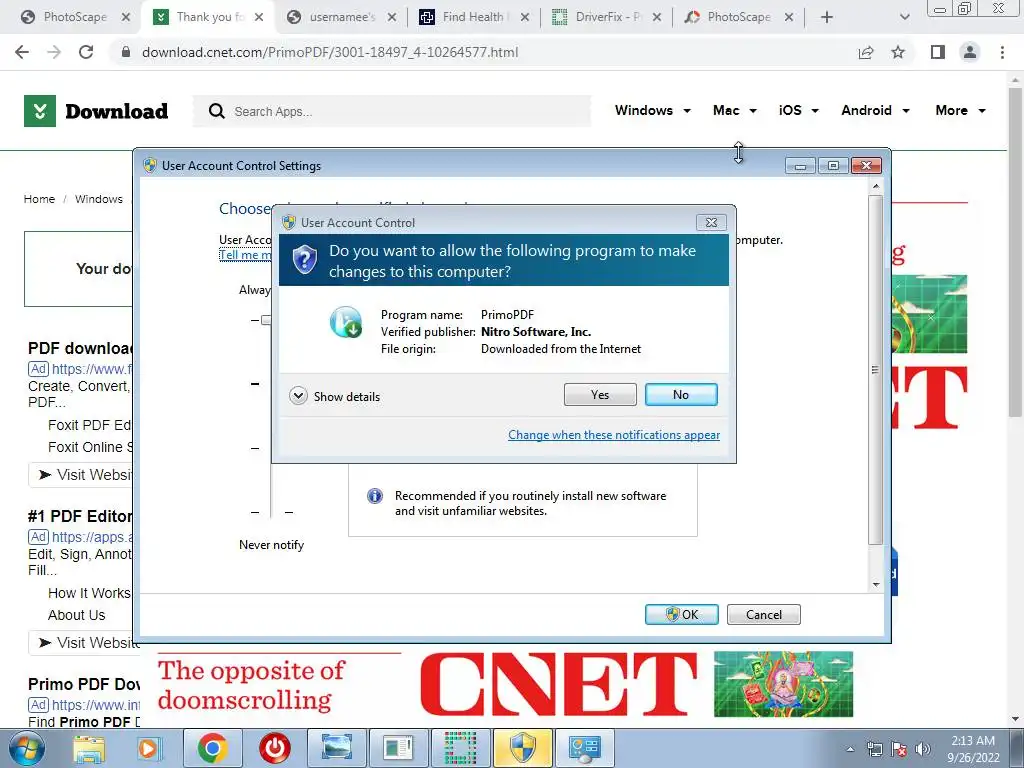Toggle Chrome side panel icon
Viewport: 1024px width, 768px height.
pos(938,52)
